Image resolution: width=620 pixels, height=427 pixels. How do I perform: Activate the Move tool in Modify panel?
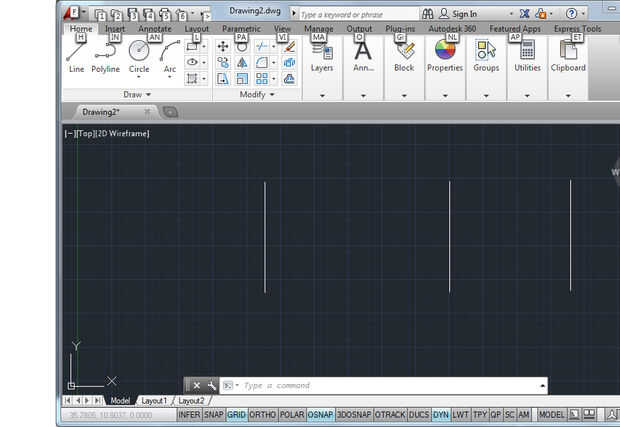tap(223, 47)
